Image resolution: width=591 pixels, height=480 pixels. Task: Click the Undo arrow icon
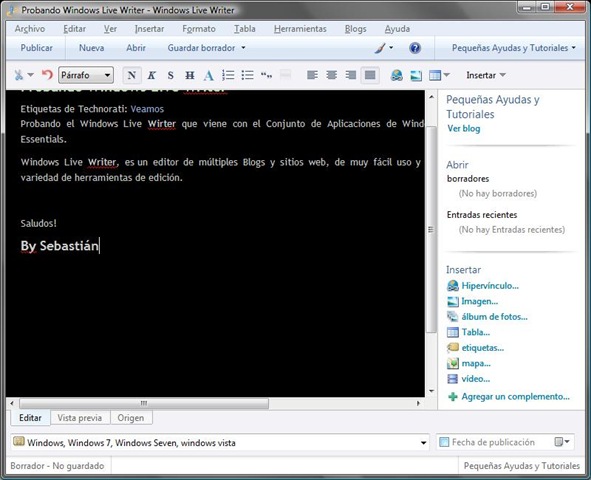point(47,75)
